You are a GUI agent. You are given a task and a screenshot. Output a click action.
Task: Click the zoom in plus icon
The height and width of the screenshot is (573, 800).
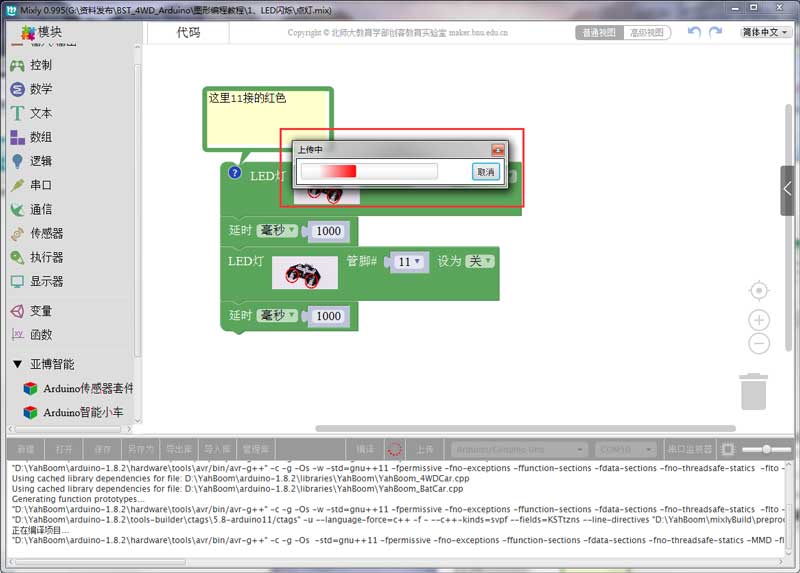[759, 320]
